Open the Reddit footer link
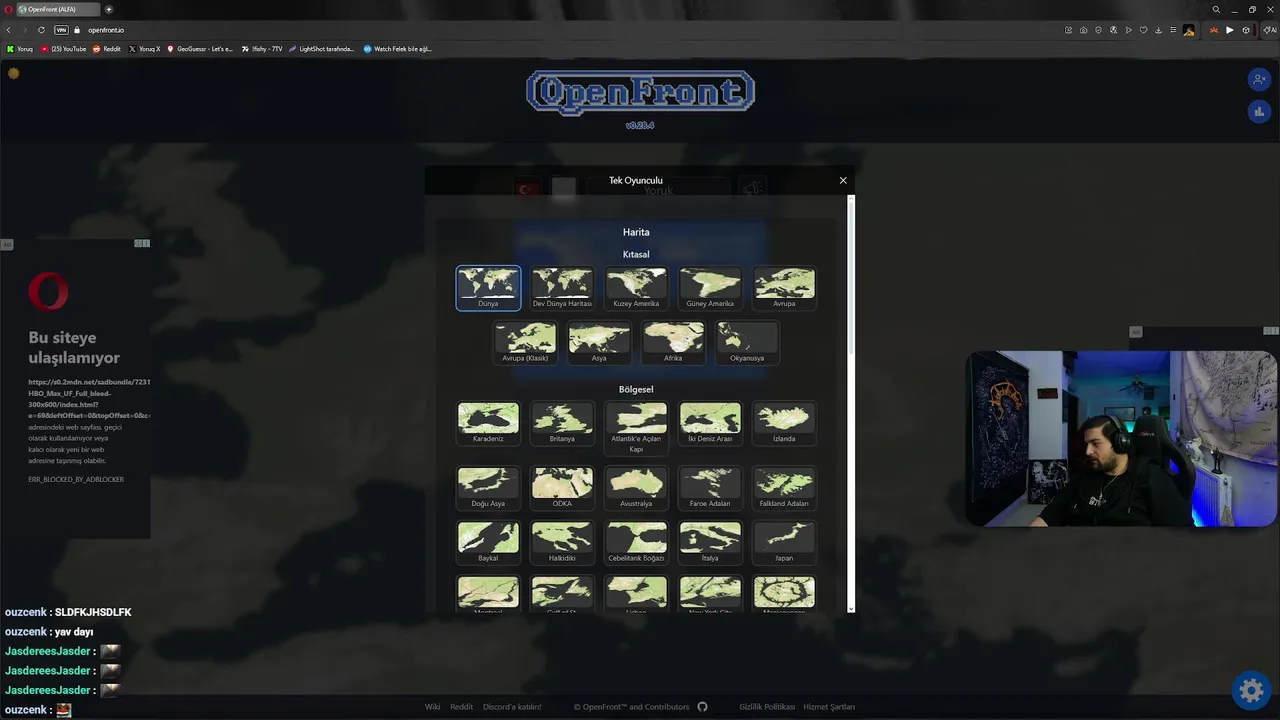The image size is (1280, 720). pos(461,707)
